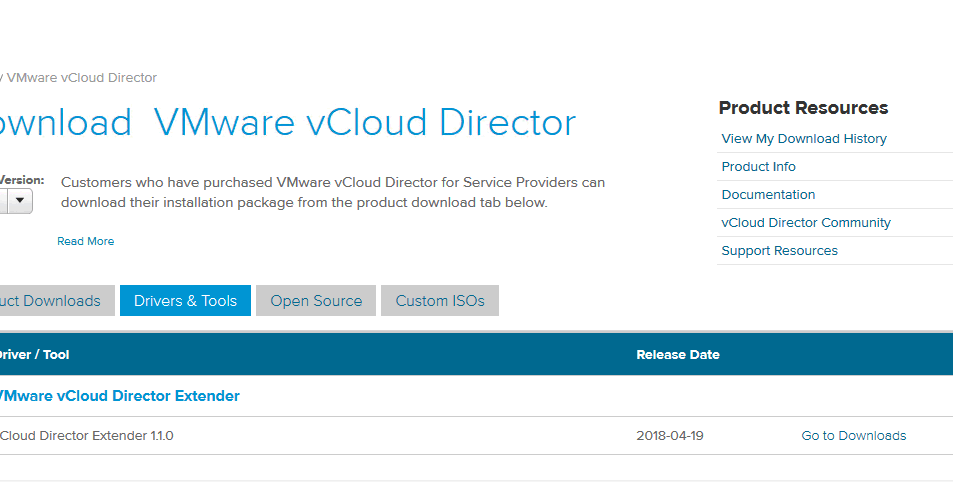Select the Drivers & Tools tab
The width and height of the screenshot is (953, 482).
pos(185,301)
